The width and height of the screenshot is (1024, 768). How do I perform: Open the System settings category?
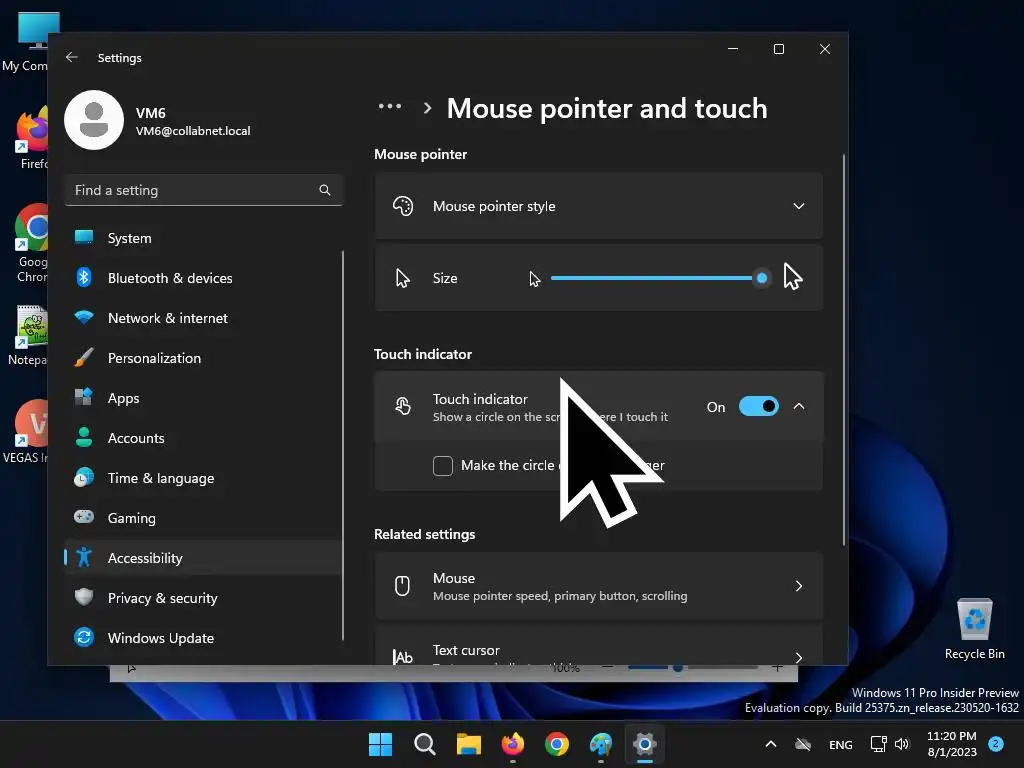click(204, 238)
